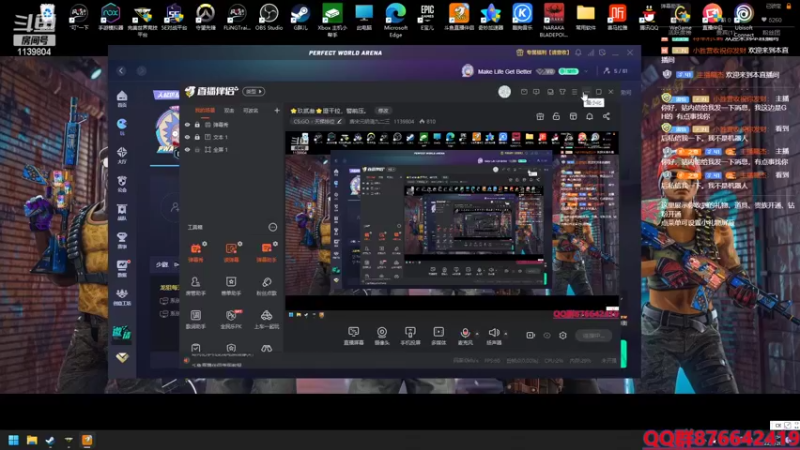
Task: Open OBS Studio desktop shortcut
Action: (x=268, y=17)
